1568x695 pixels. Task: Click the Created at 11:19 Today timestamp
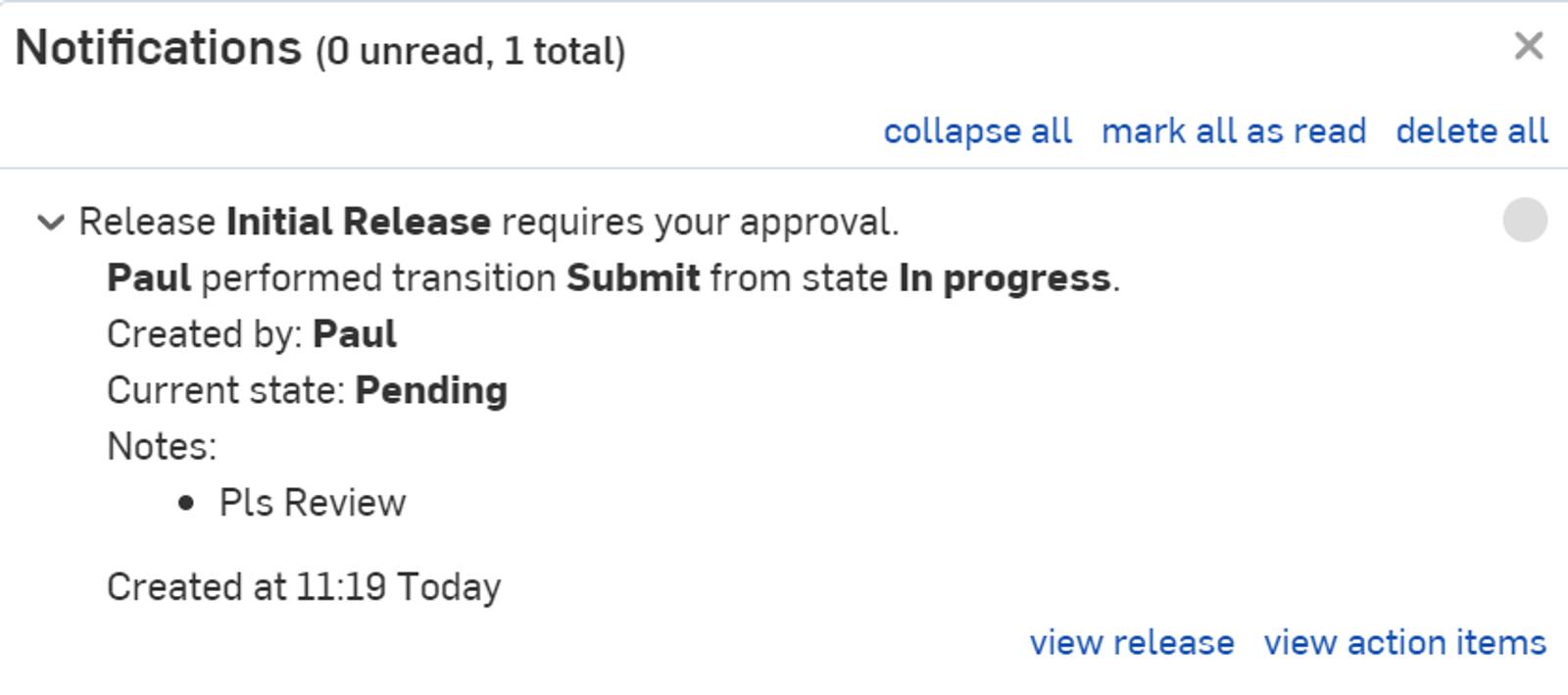click(304, 587)
